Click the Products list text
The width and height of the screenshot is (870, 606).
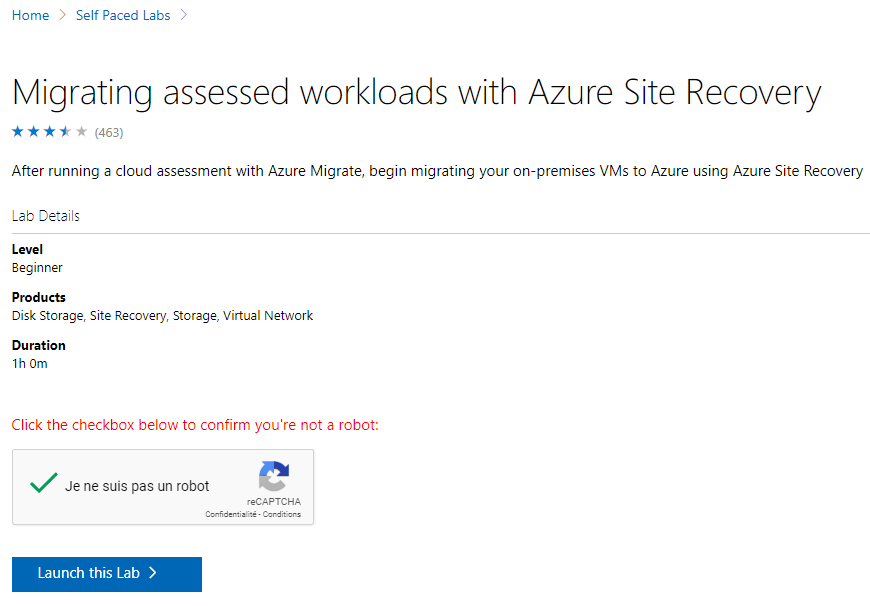tap(163, 316)
